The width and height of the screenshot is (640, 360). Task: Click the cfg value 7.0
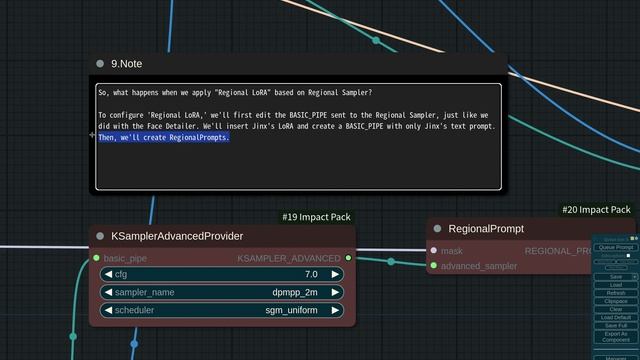point(311,274)
